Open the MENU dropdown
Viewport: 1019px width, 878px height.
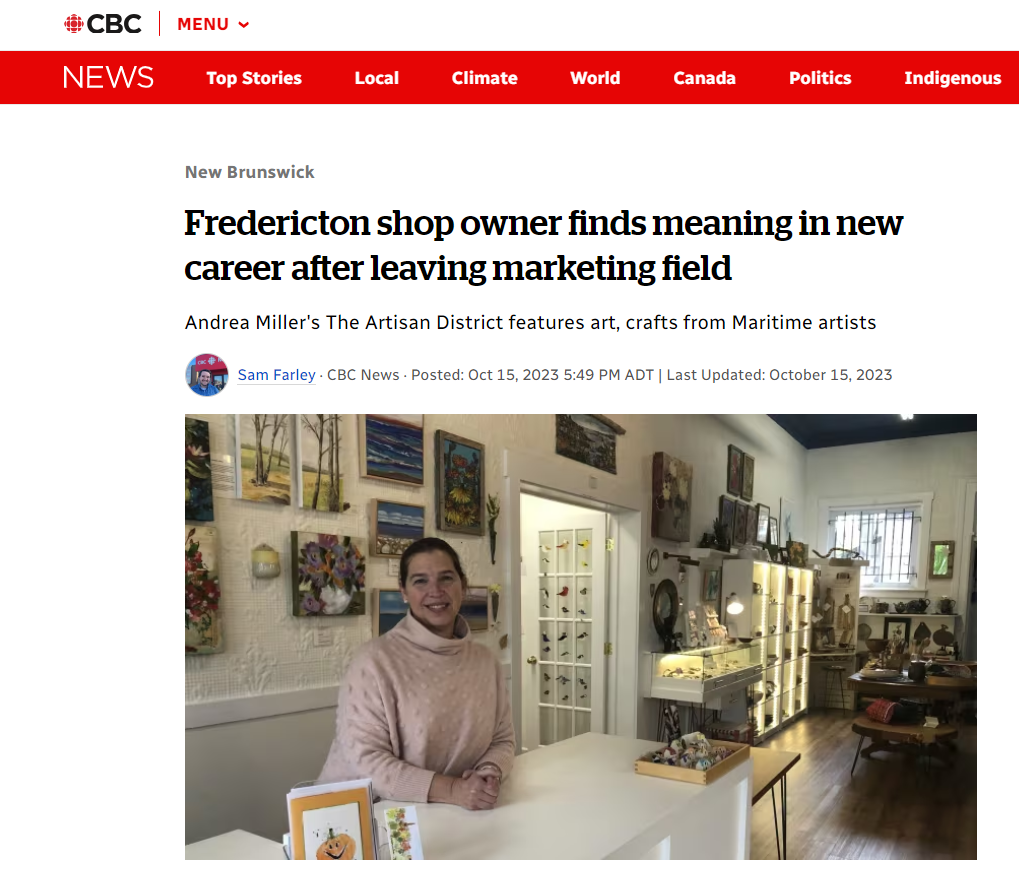click(203, 24)
